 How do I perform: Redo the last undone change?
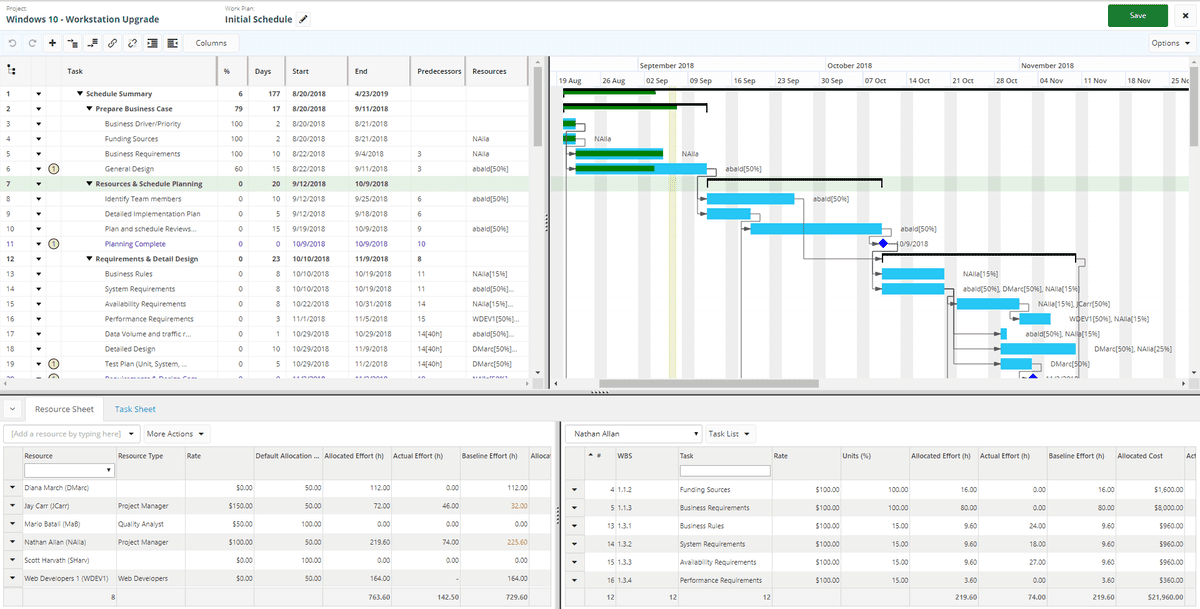click(30, 43)
